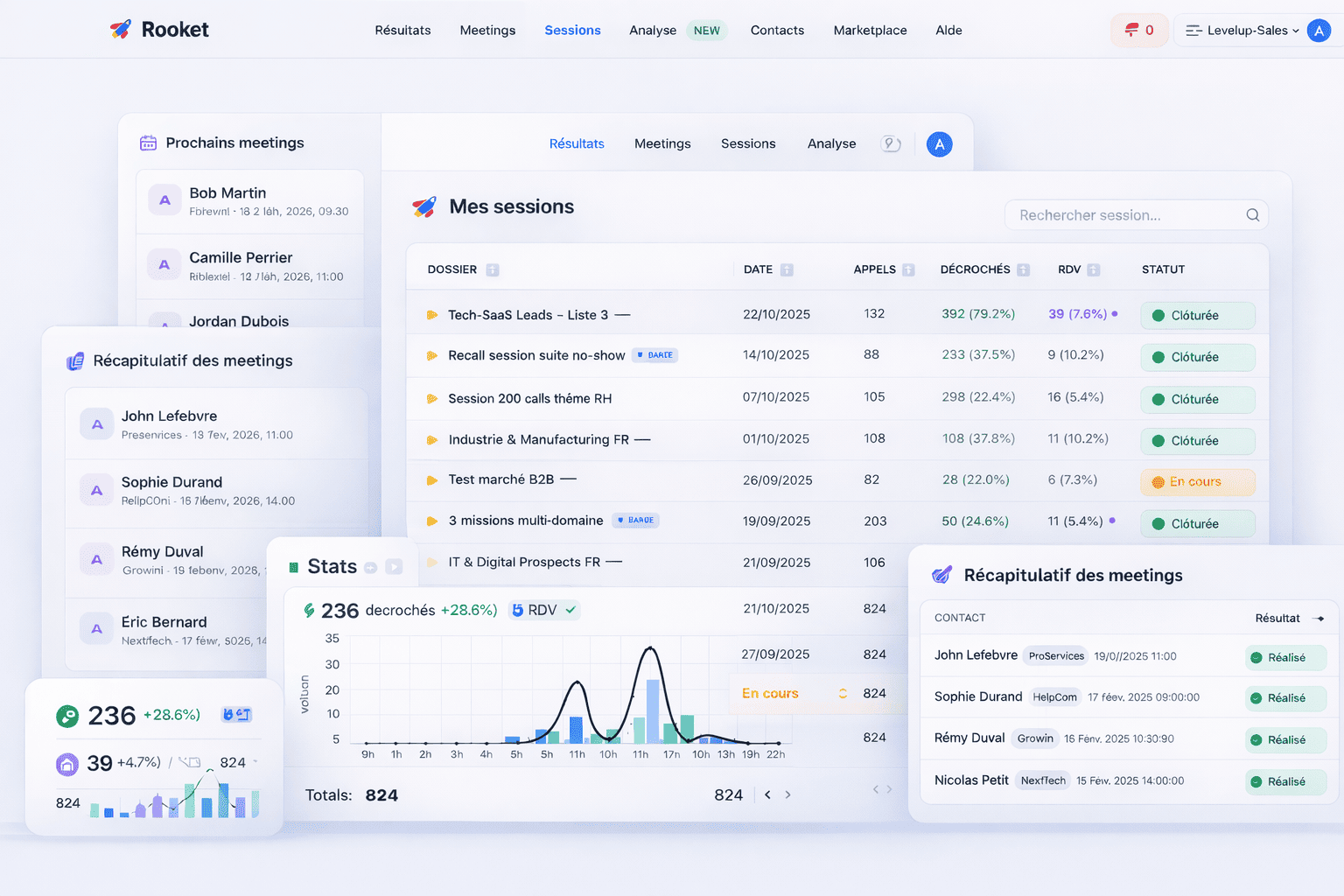Click the magnifier icon in the session search bar
Viewport: 1344px width, 896px height.
[x=1252, y=214]
